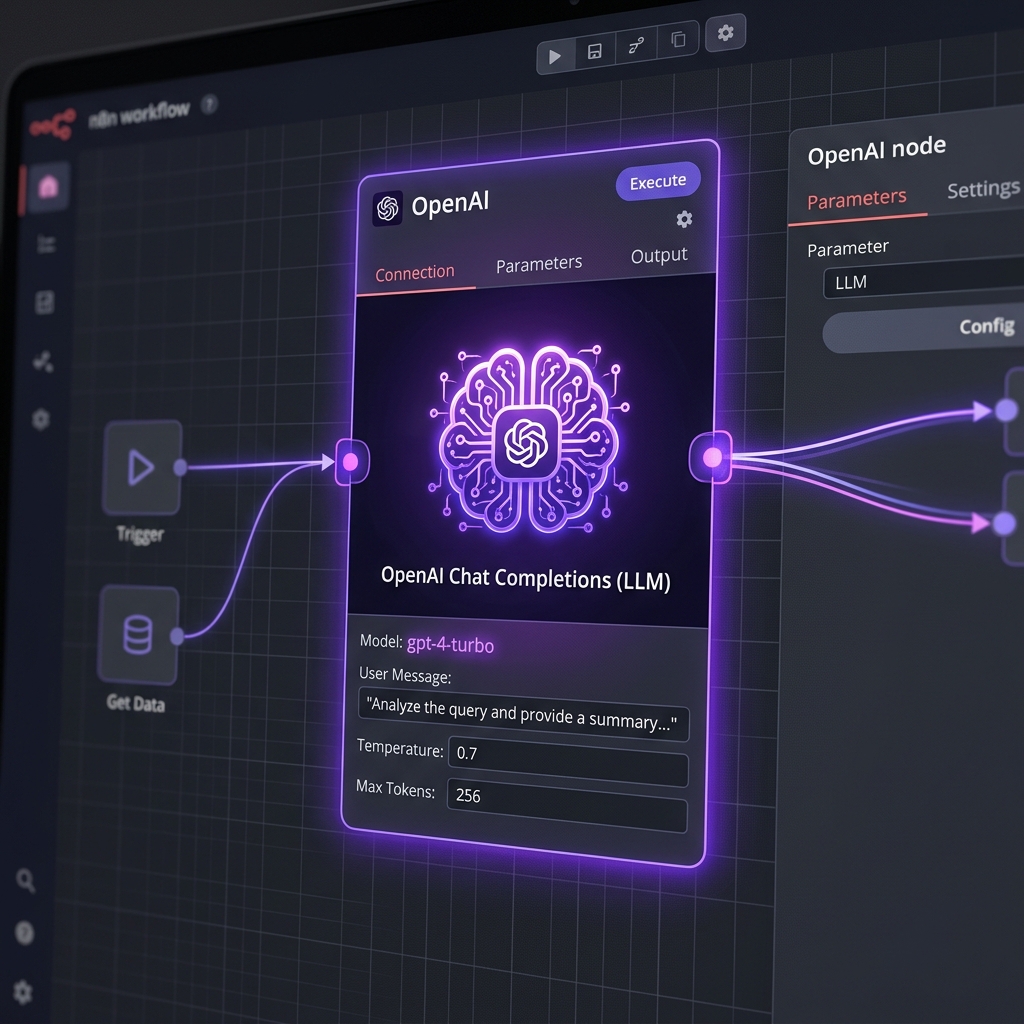Save the workflow using the floppy icon
Image resolution: width=1024 pixels, height=1024 pixels.
coord(594,51)
